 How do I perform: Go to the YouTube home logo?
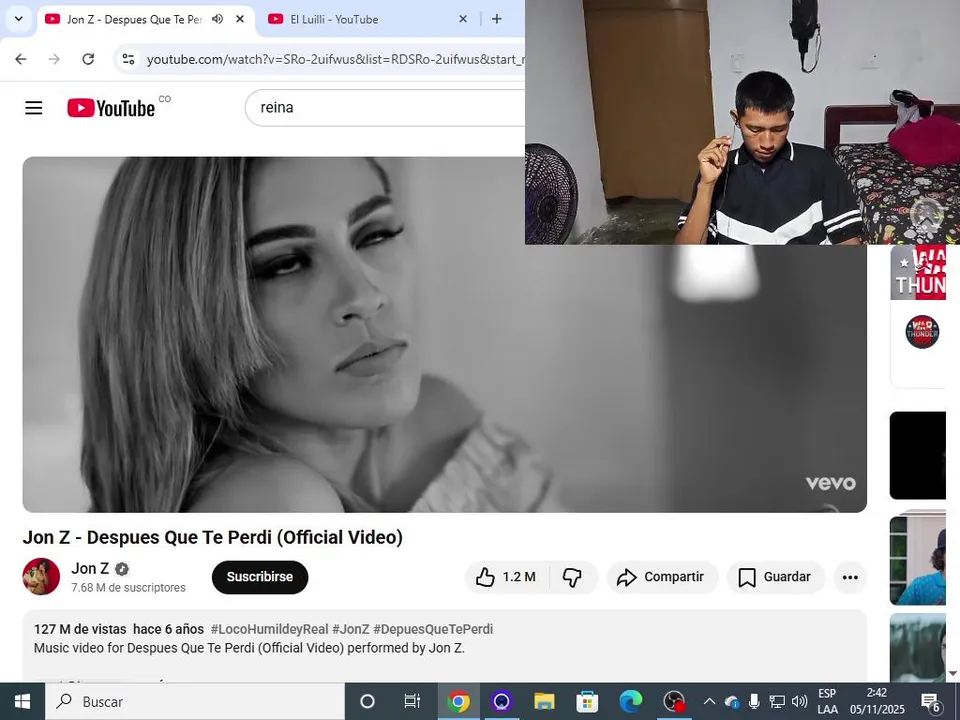pyautogui.click(x=111, y=108)
